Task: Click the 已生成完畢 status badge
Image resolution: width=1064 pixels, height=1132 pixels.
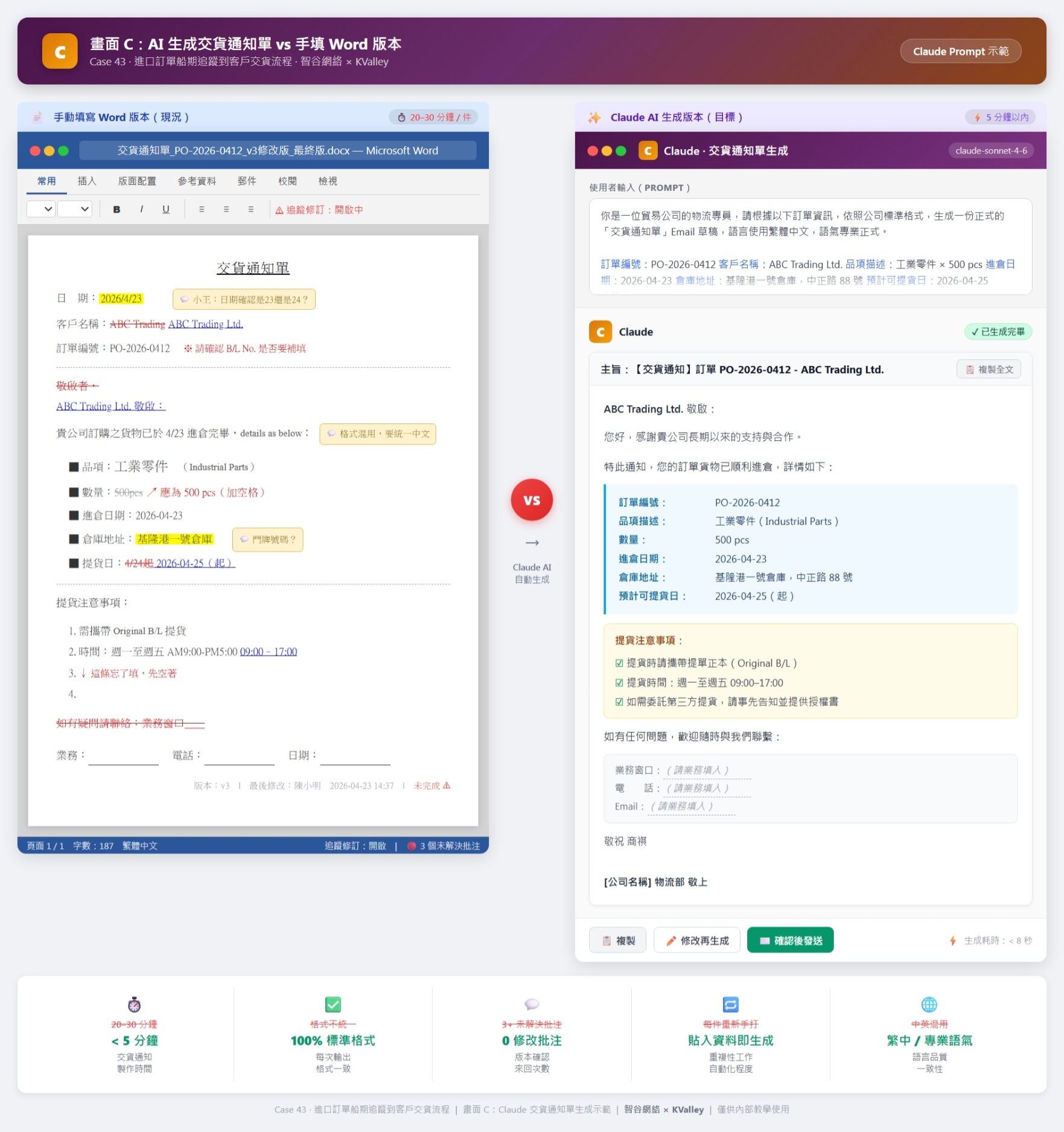Action: pyautogui.click(x=998, y=331)
